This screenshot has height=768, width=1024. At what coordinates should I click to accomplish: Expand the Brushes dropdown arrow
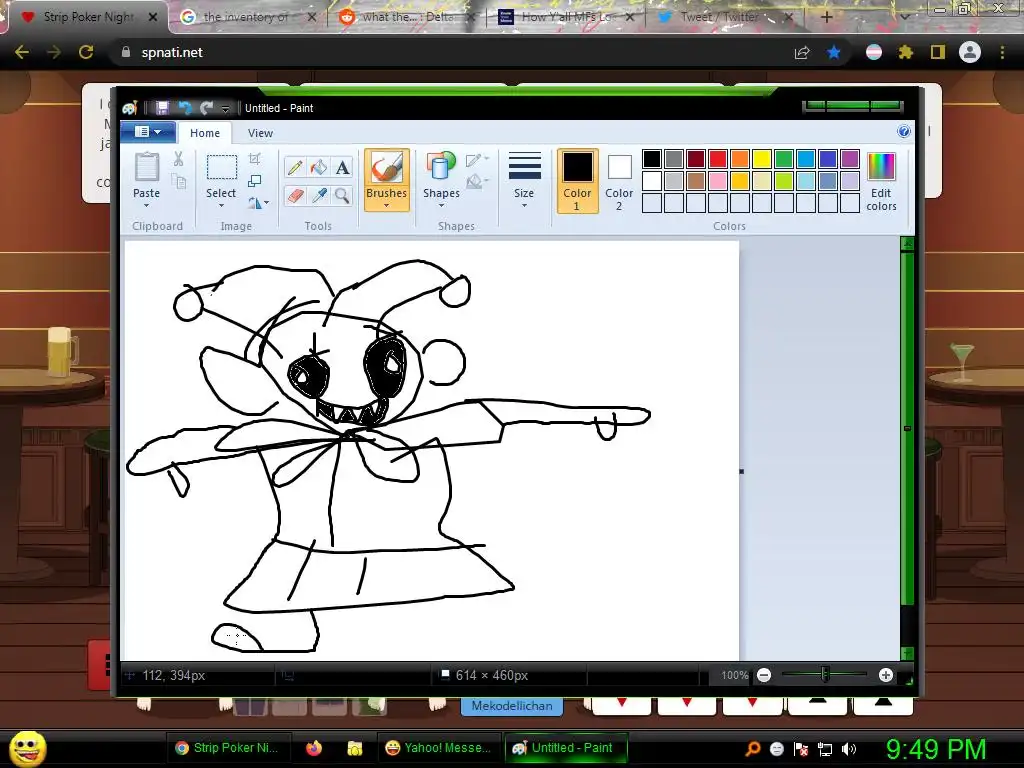point(387,205)
